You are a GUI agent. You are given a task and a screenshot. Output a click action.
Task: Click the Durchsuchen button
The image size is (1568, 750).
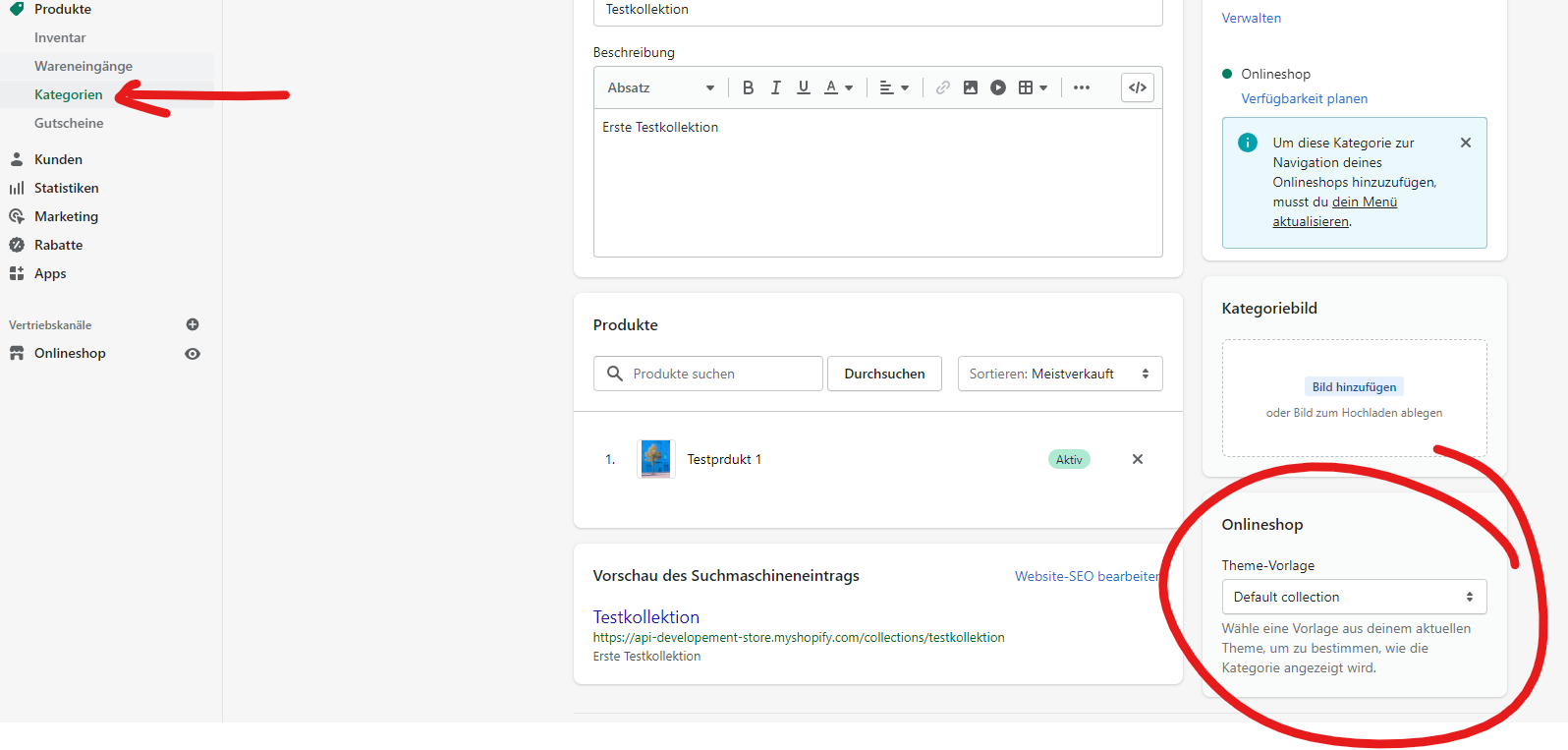click(x=884, y=374)
